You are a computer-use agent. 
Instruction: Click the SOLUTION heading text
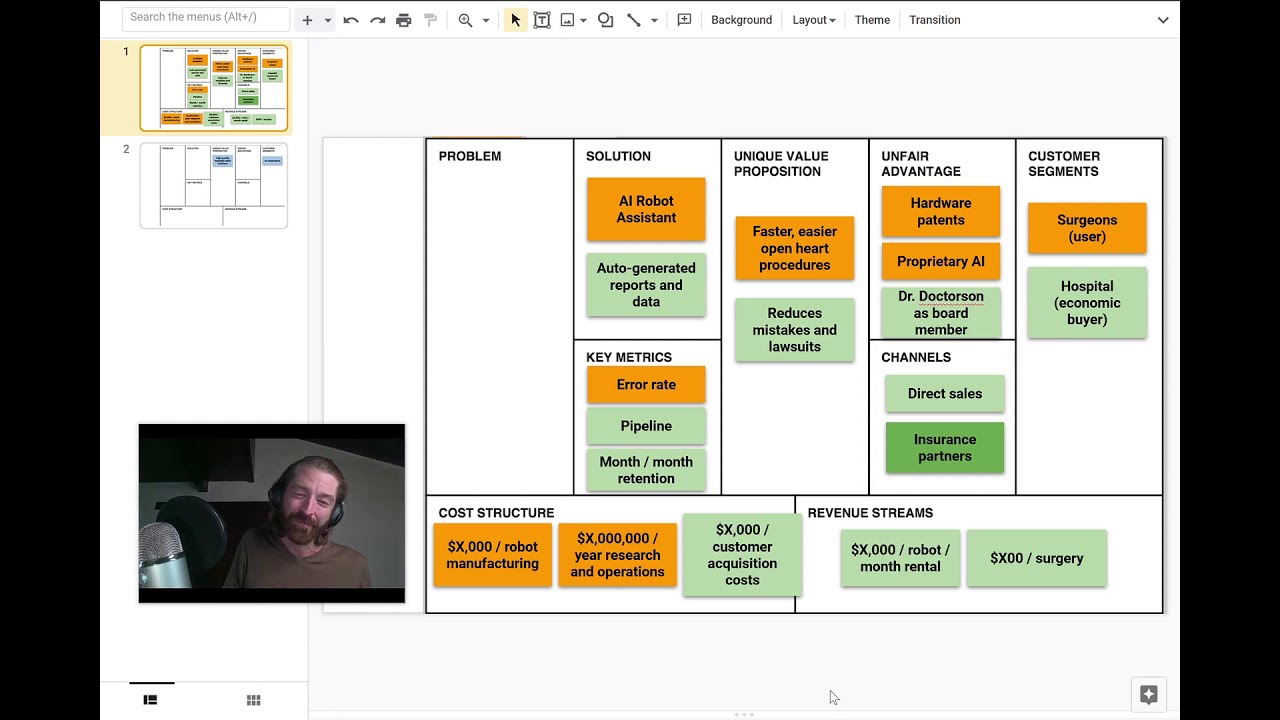pos(618,156)
